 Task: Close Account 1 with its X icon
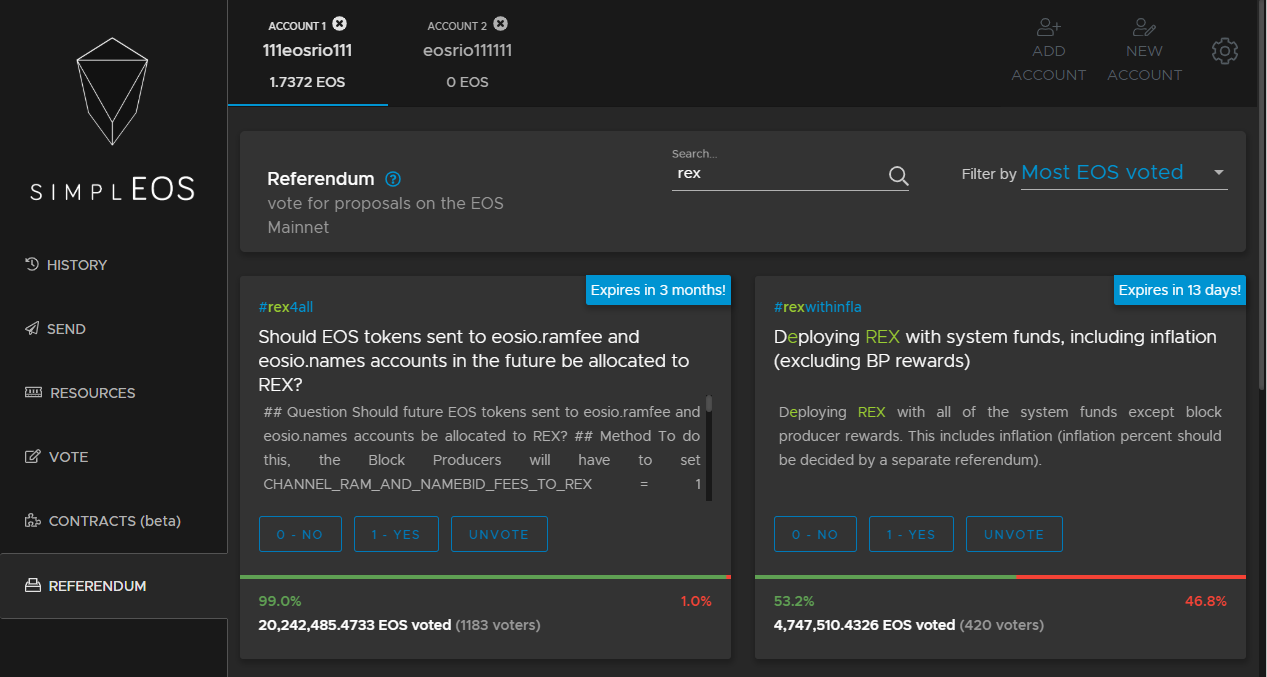[x=340, y=24]
